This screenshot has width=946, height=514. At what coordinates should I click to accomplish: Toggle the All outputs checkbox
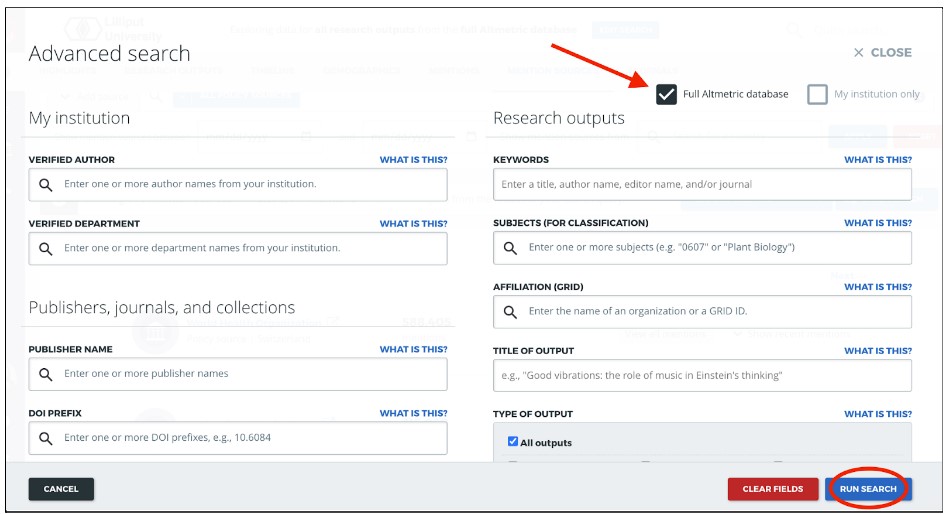pyautogui.click(x=513, y=442)
